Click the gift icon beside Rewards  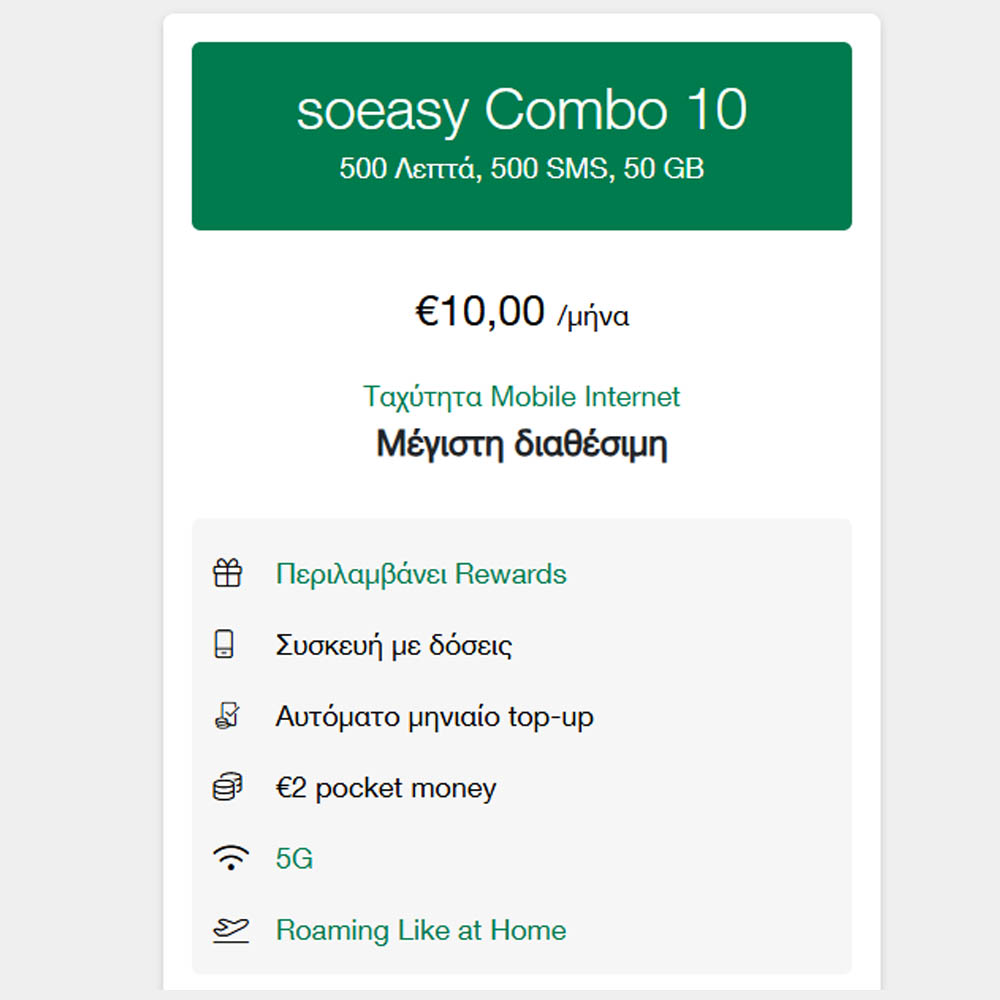tap(228, 574)
